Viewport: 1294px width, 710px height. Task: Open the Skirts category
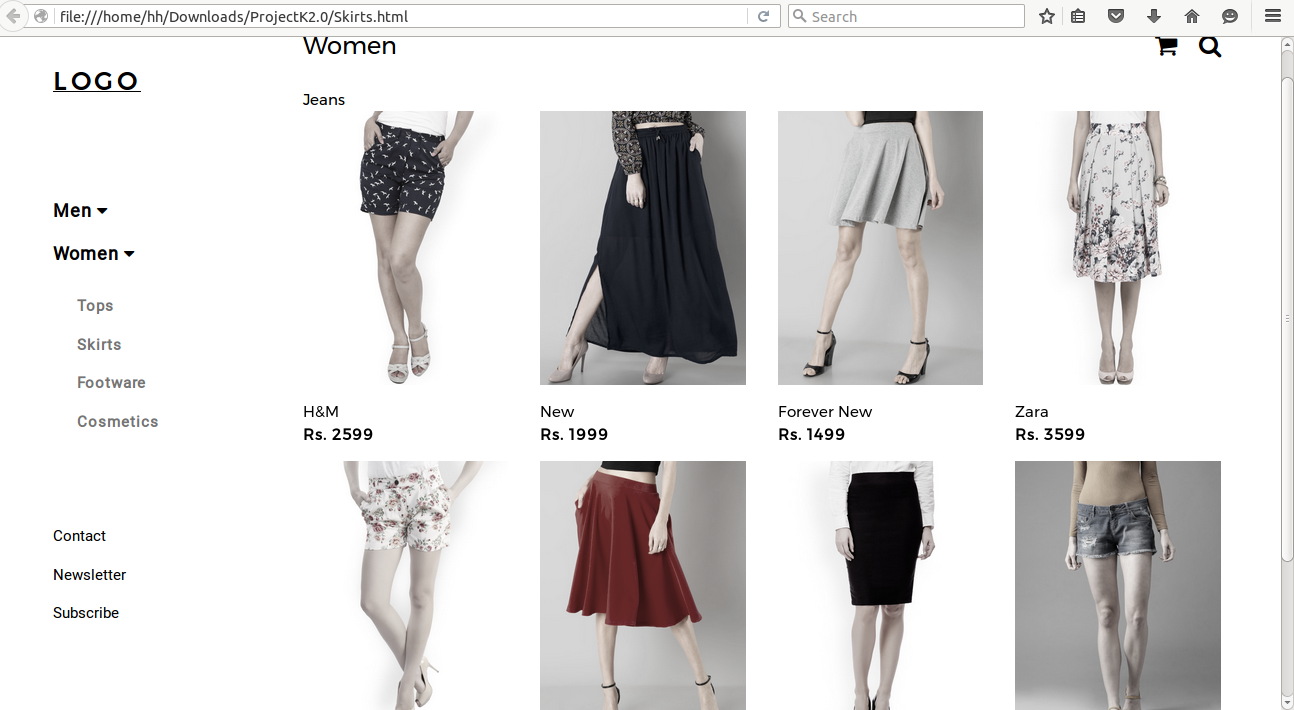(99, 344)
